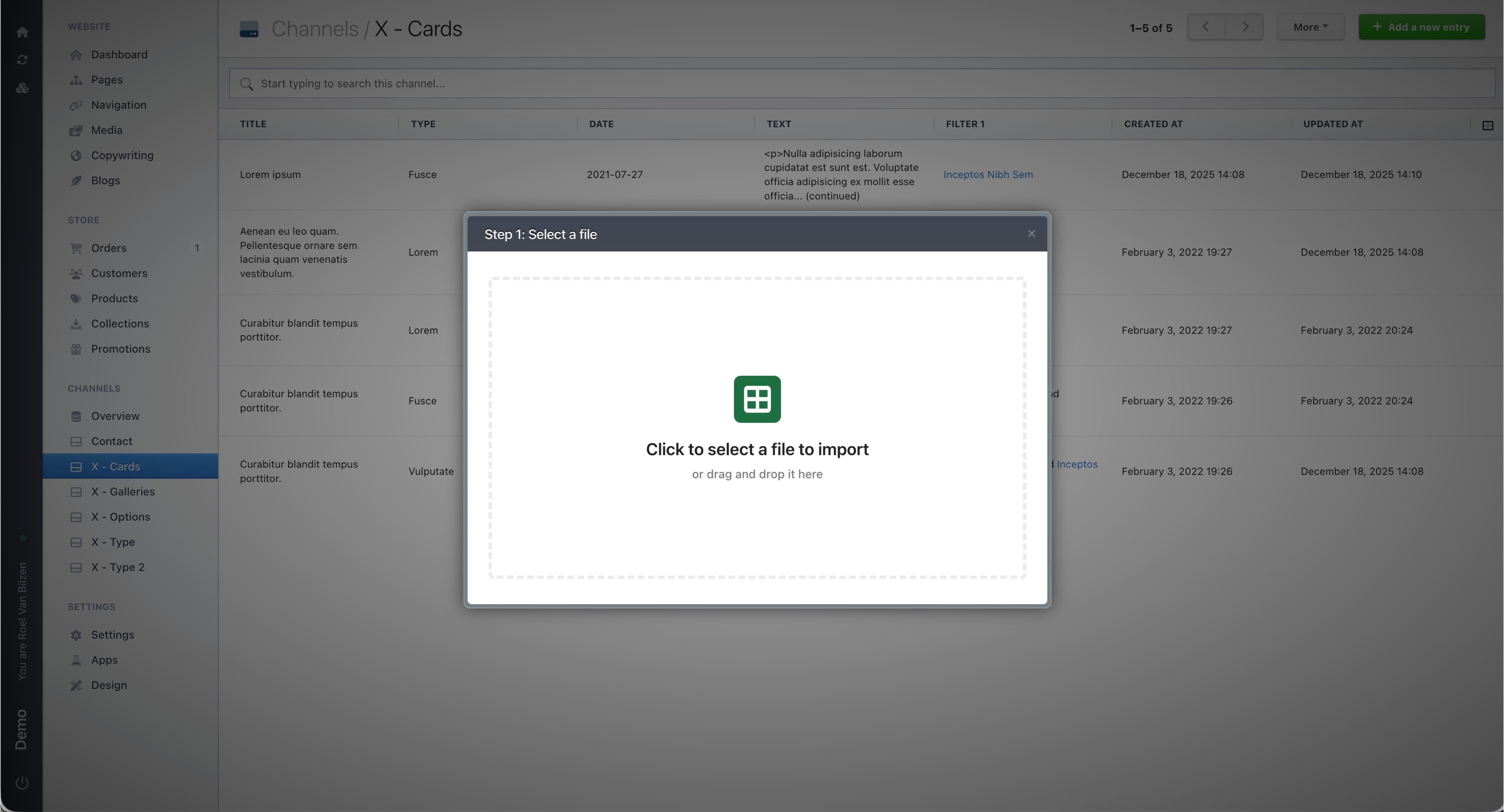Viewport: 1504px width, 812px height.
Task: Click the power icon at the bottom left
Action: [x=22, y=783]
